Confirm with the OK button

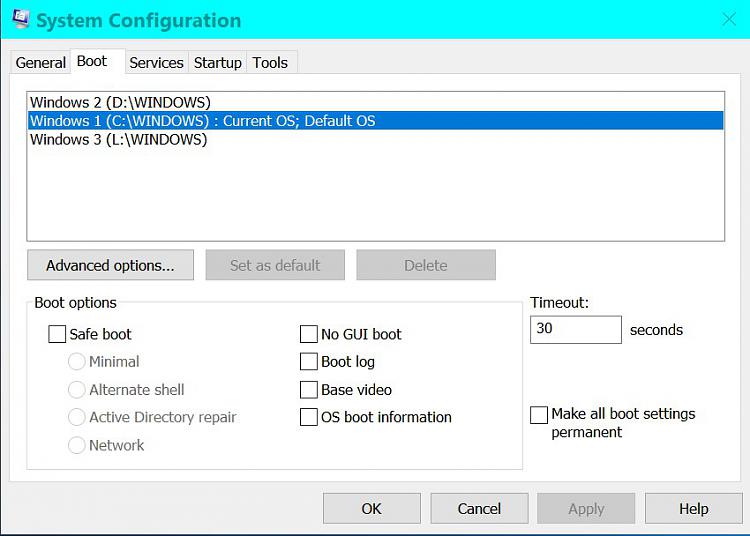(372, 509)
